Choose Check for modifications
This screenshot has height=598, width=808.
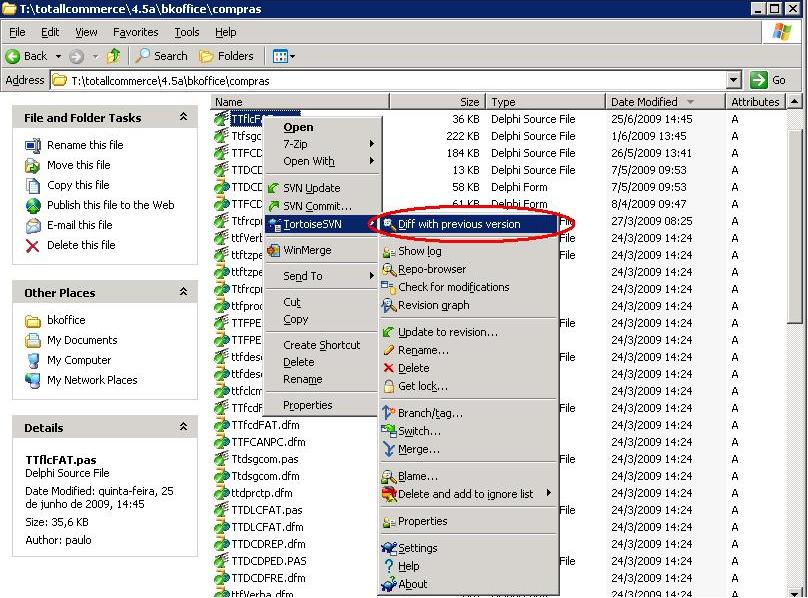pos(453,287)
